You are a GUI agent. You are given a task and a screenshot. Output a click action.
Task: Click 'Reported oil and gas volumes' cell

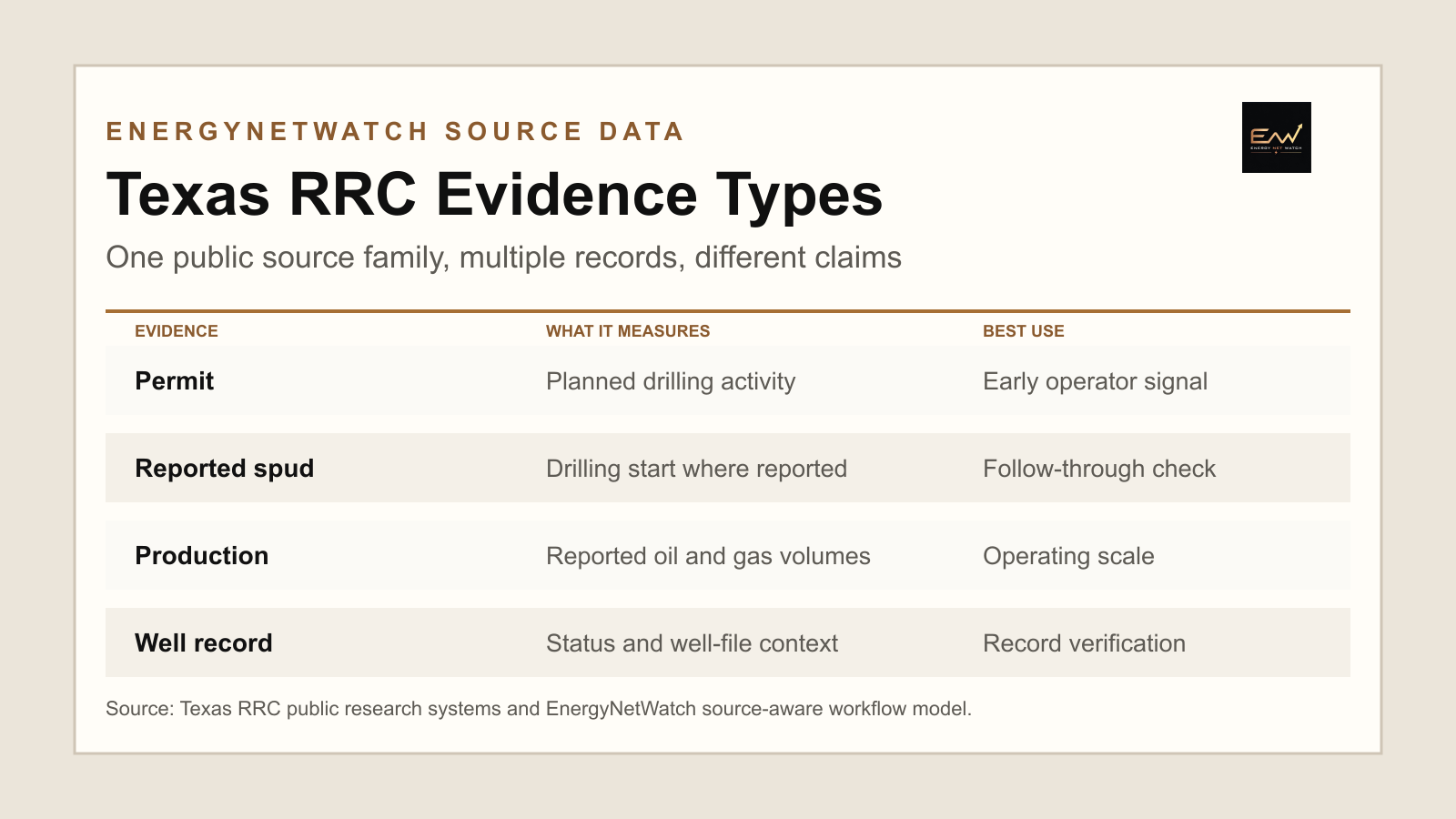(708, 556)
